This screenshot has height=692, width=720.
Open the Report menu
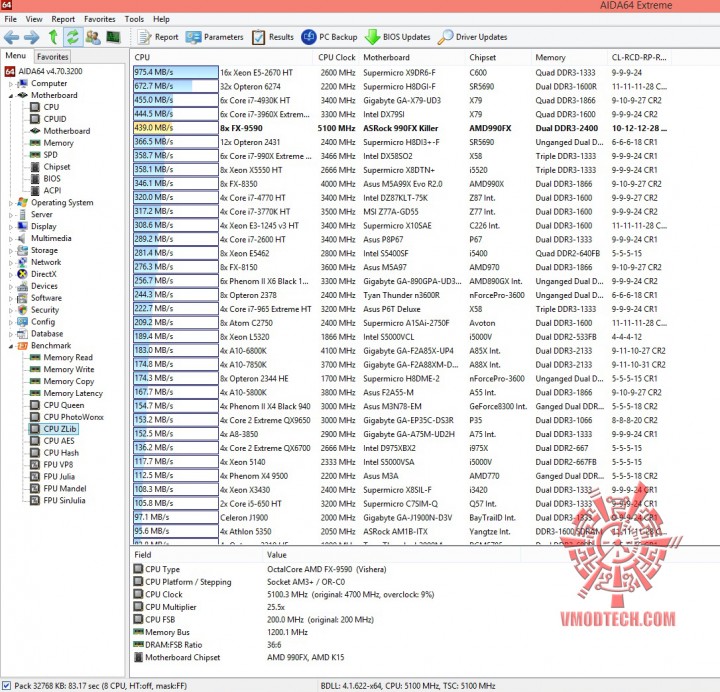click(63, 19)
